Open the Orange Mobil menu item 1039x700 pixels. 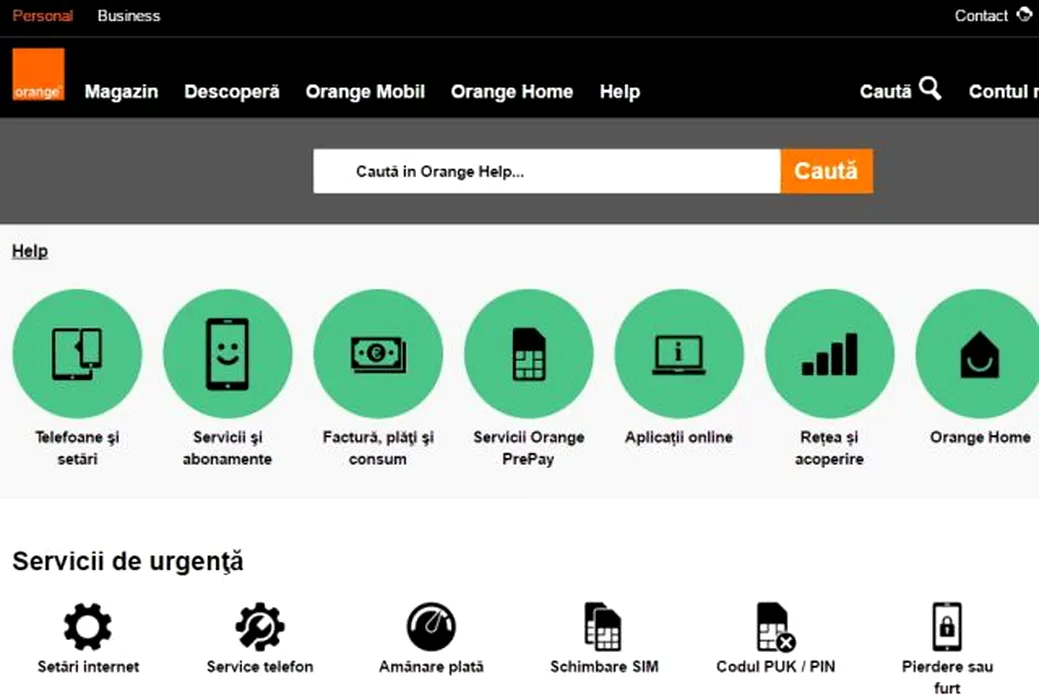point(365,91)
